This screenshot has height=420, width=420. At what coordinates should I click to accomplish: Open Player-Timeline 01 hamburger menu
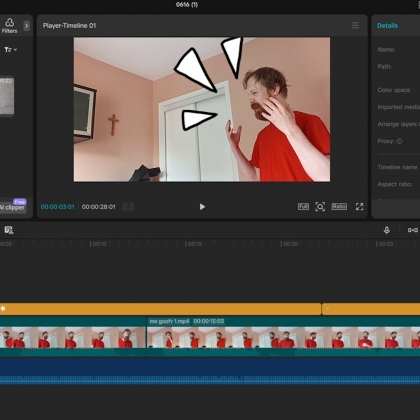point(355,25)
